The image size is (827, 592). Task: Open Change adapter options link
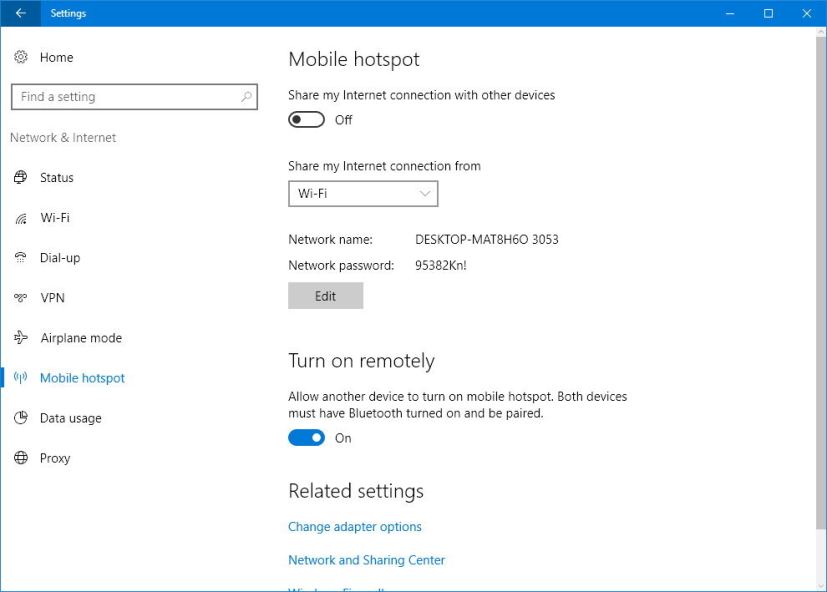354,527
